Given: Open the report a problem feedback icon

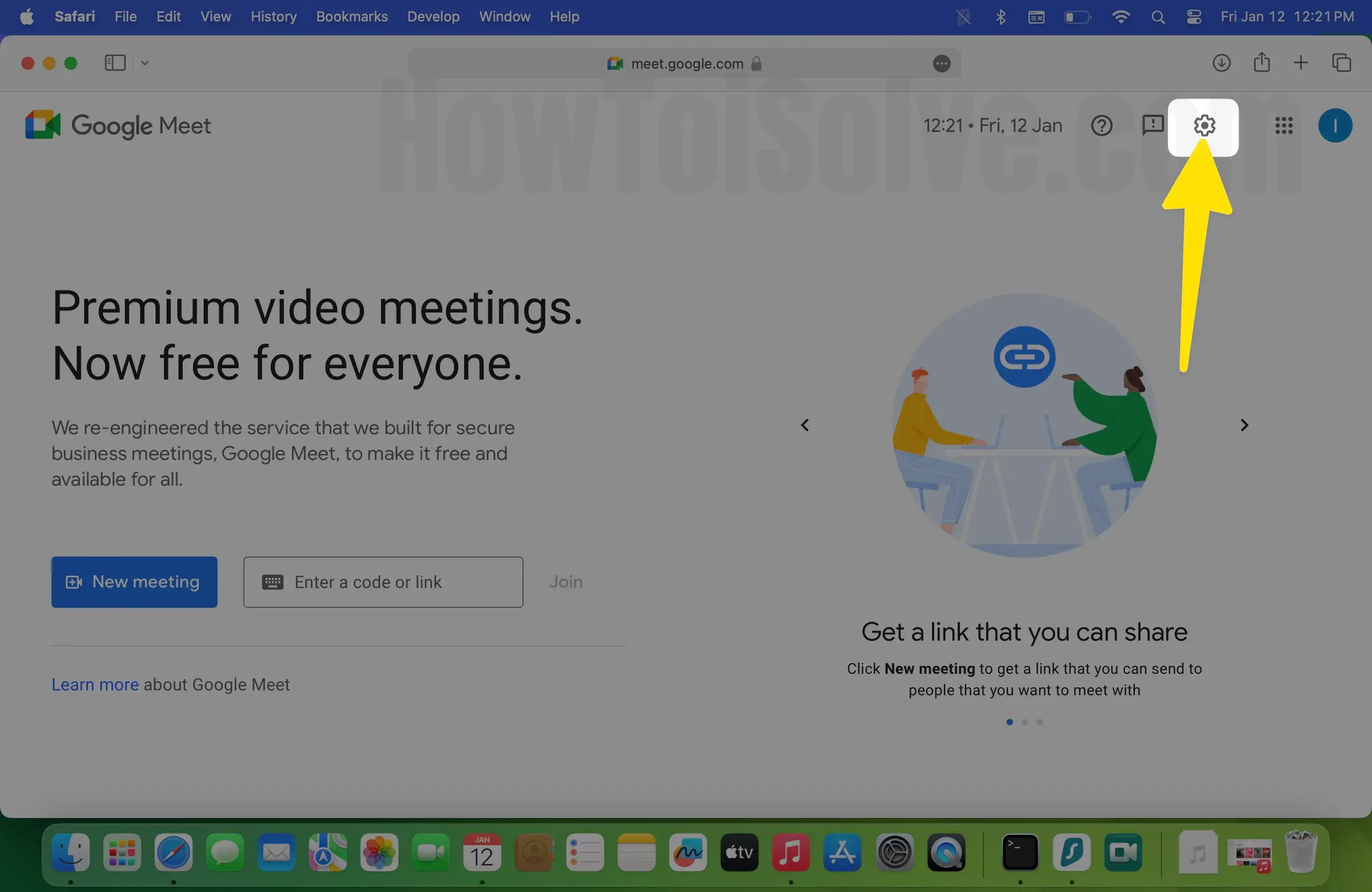Looking at the screenshot, I should click(1152, 125).
